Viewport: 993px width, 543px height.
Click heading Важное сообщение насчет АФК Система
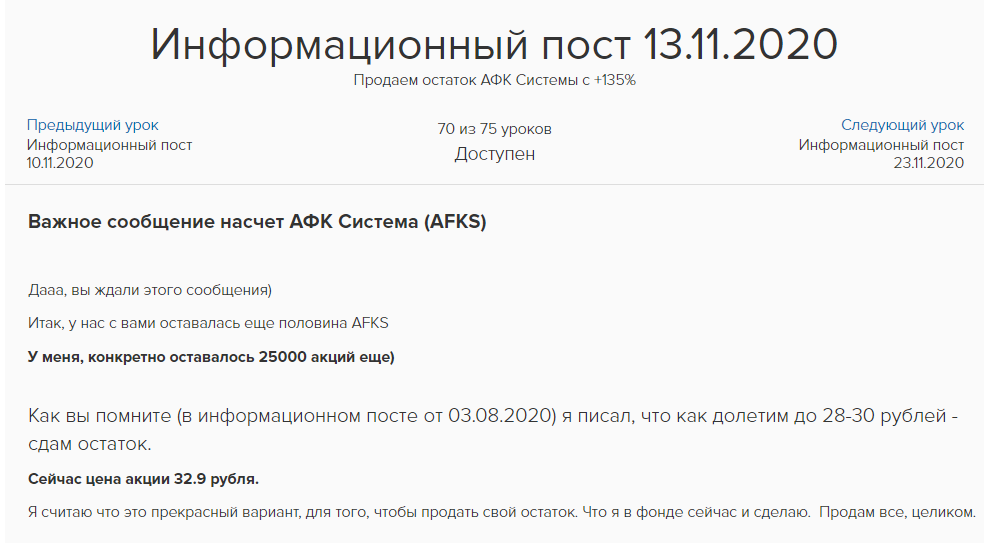coord(257,222)
